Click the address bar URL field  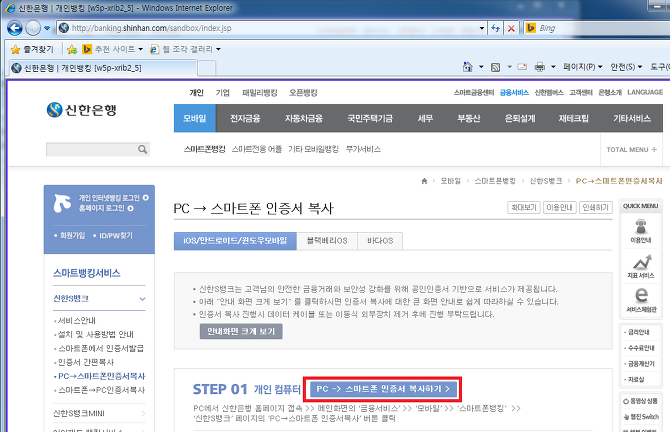click(x=272, y=28)
